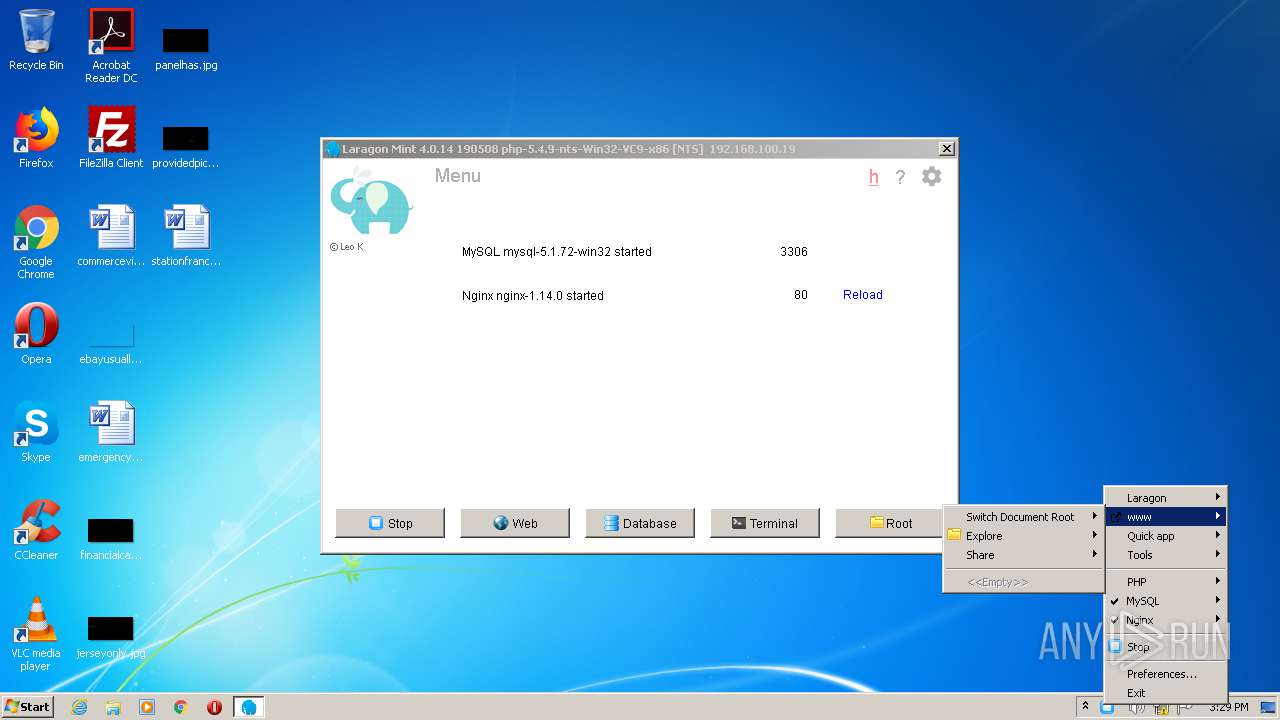Choose Exit from tray menu
Screen dimensions: 1280x720
(x=1165, y=693)
